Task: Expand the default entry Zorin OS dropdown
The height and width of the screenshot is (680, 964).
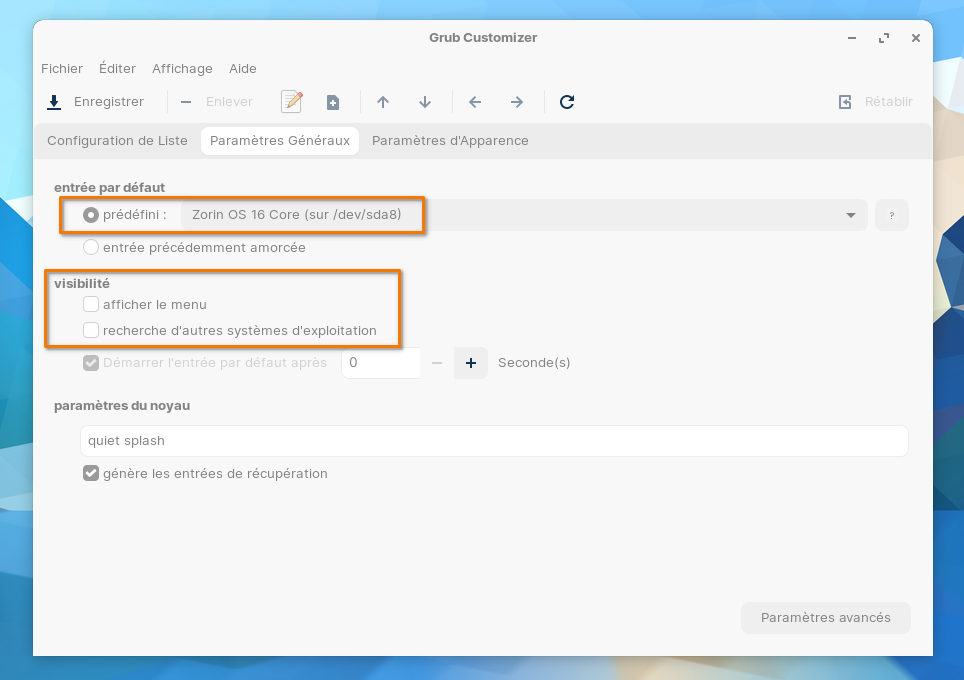Action: (x=850, y=215)
